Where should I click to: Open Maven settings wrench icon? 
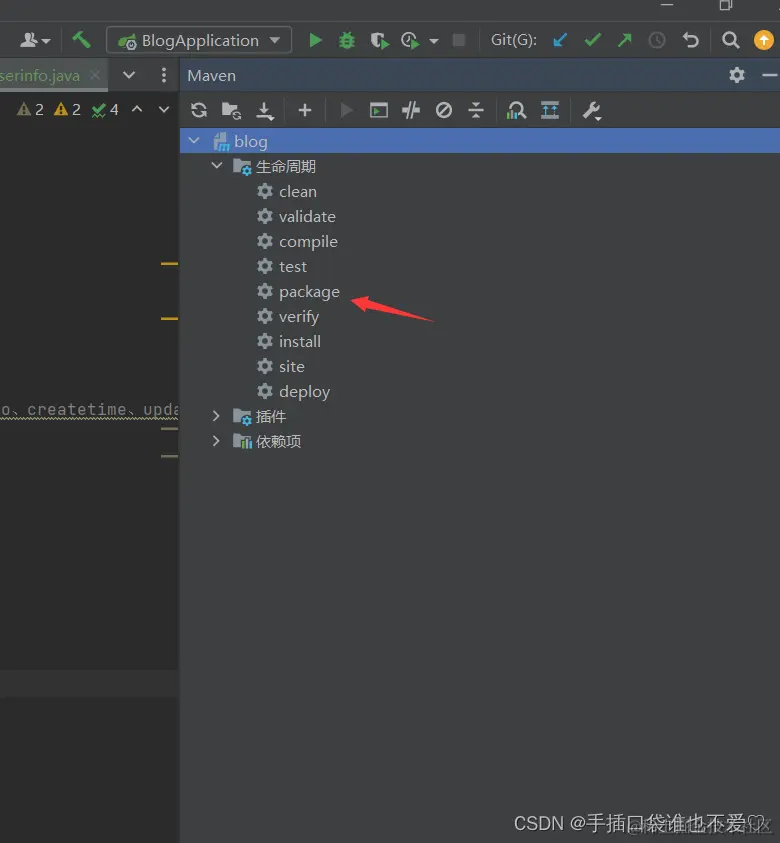pos(592,111)
